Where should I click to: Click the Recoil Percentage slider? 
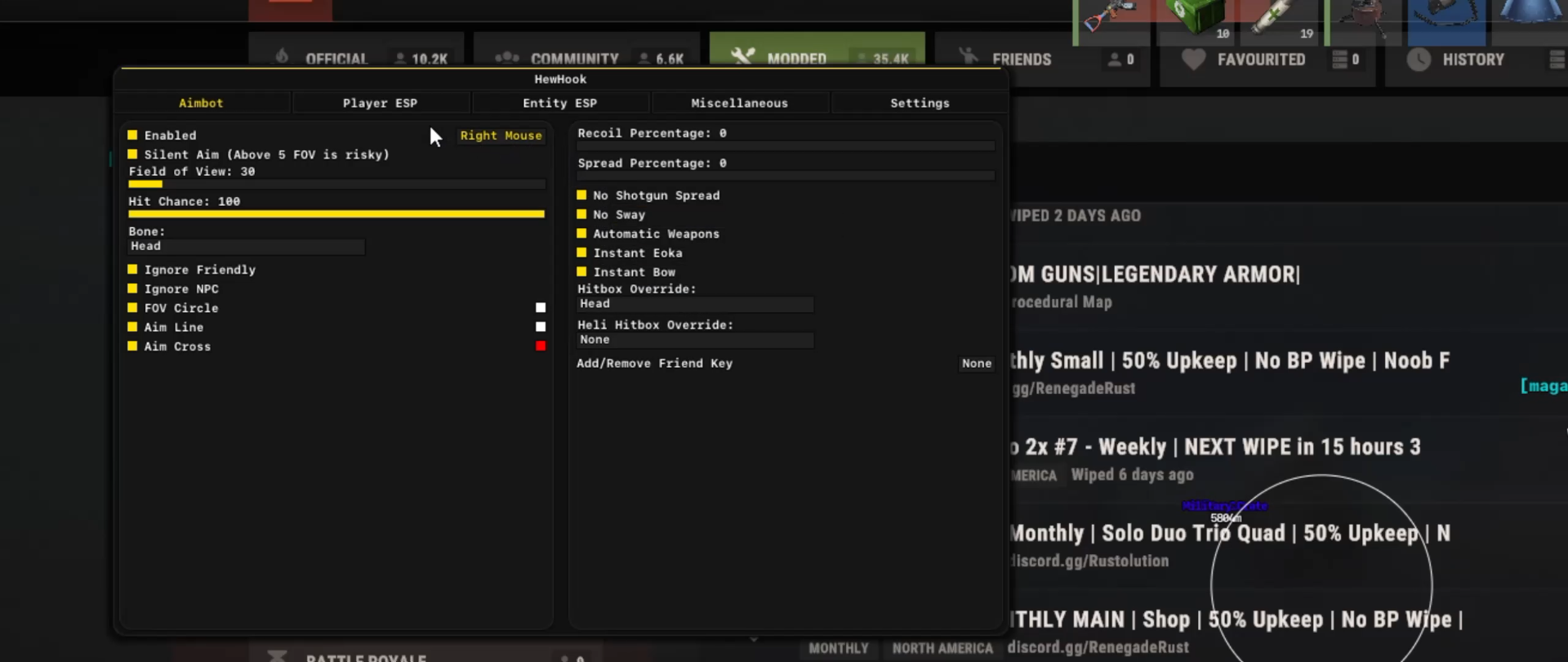click(786, 145)
